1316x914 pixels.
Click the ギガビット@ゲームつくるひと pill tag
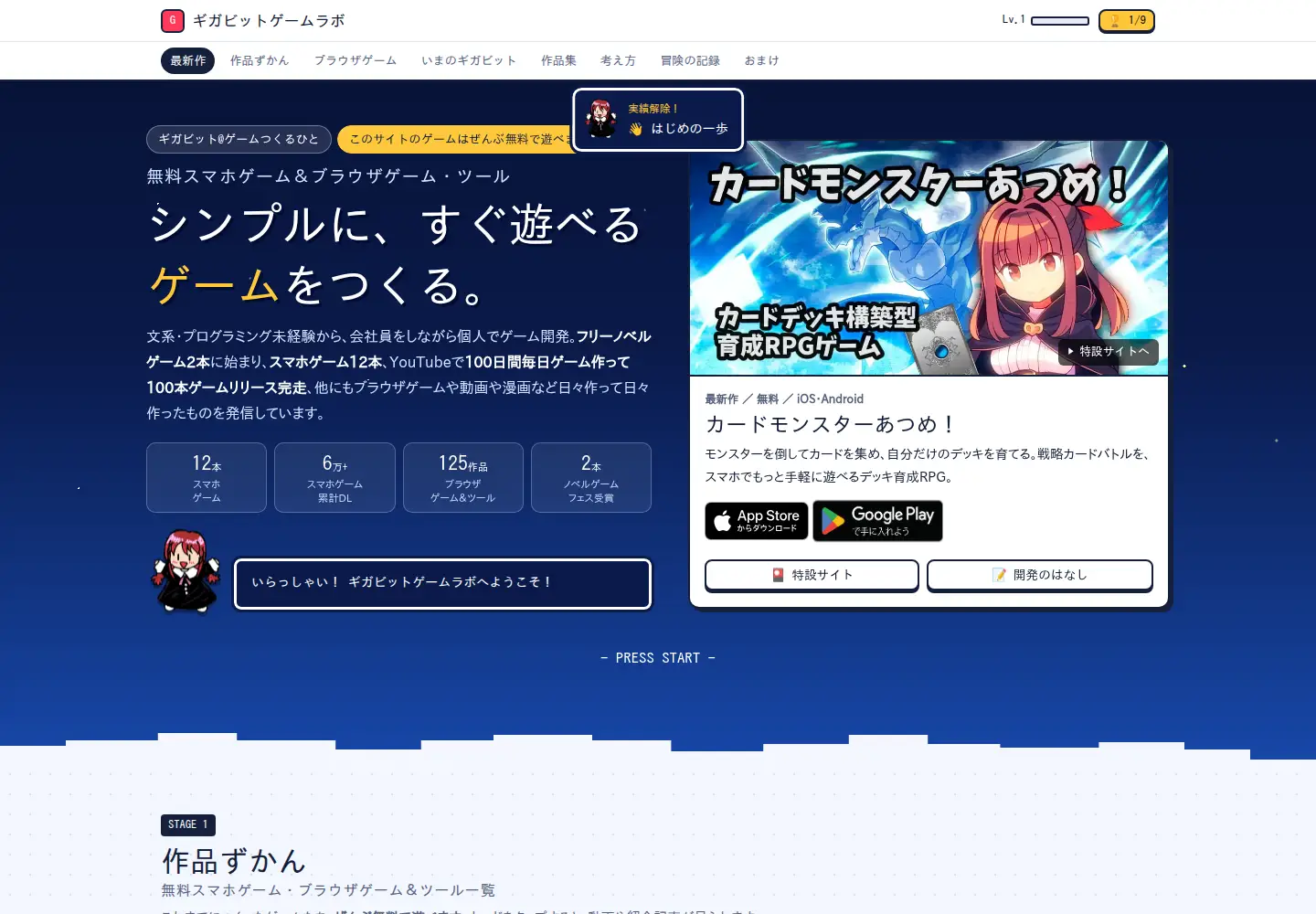239,139
